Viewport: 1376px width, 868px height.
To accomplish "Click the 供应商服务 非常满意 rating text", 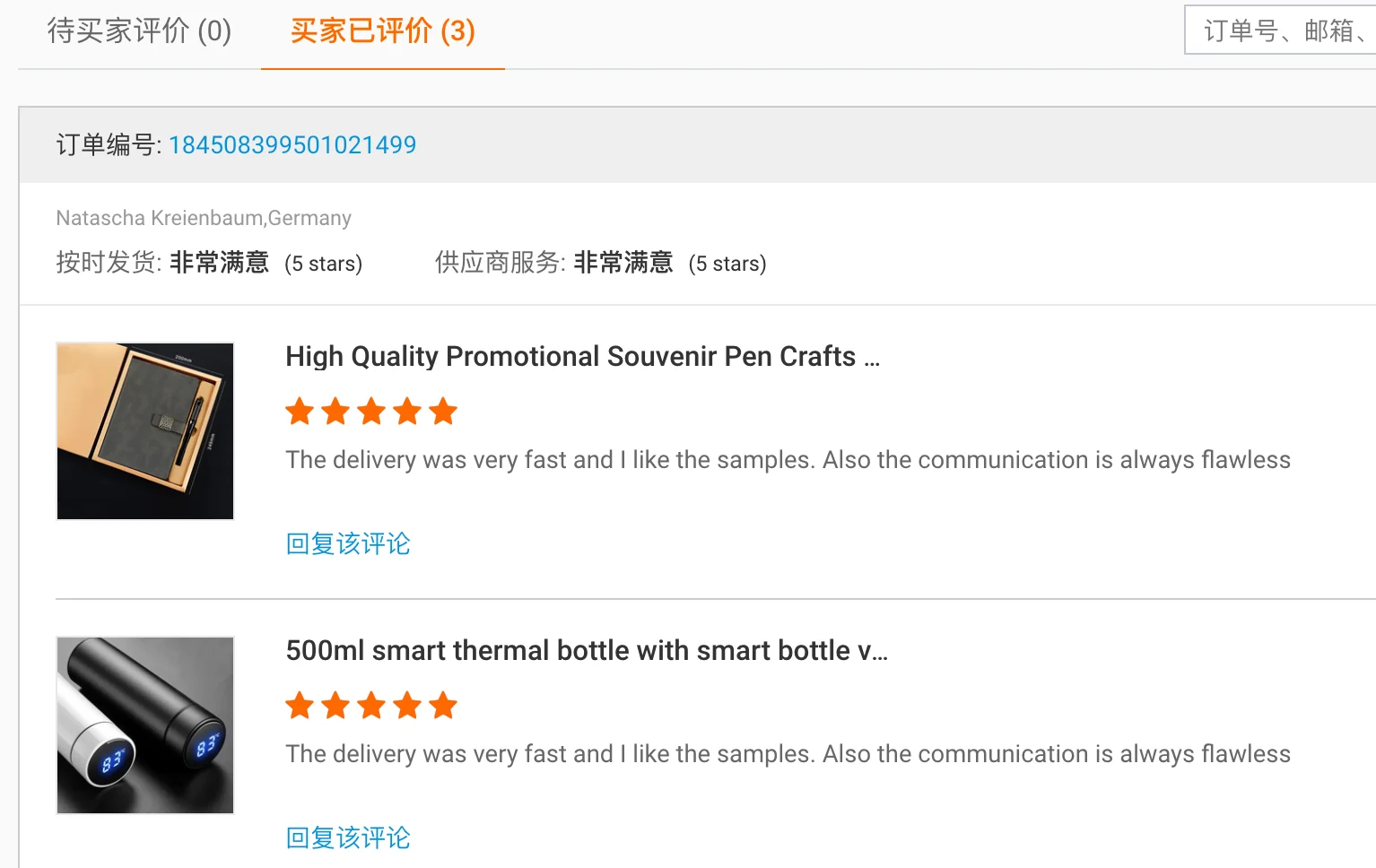I will tap(623, 263).
